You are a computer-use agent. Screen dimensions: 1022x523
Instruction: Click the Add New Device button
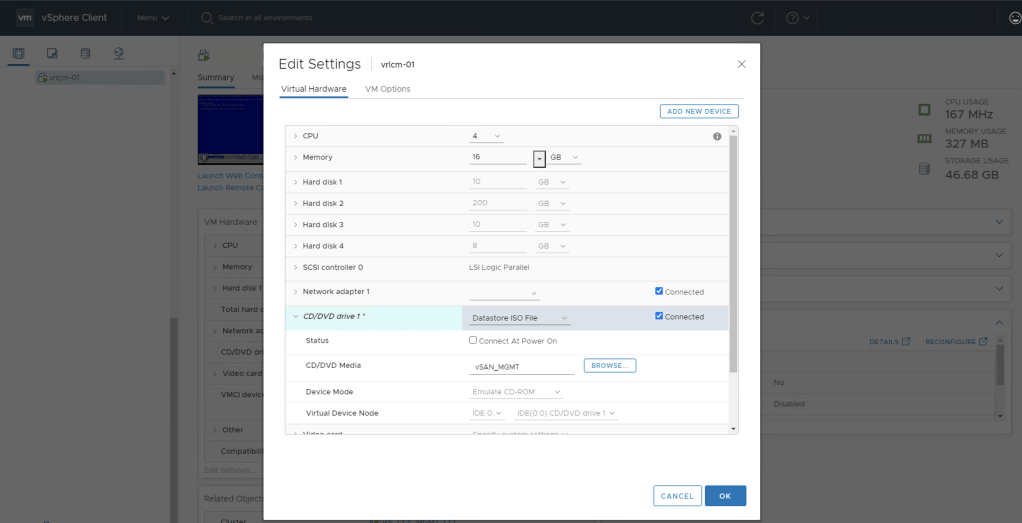point(699,111)
